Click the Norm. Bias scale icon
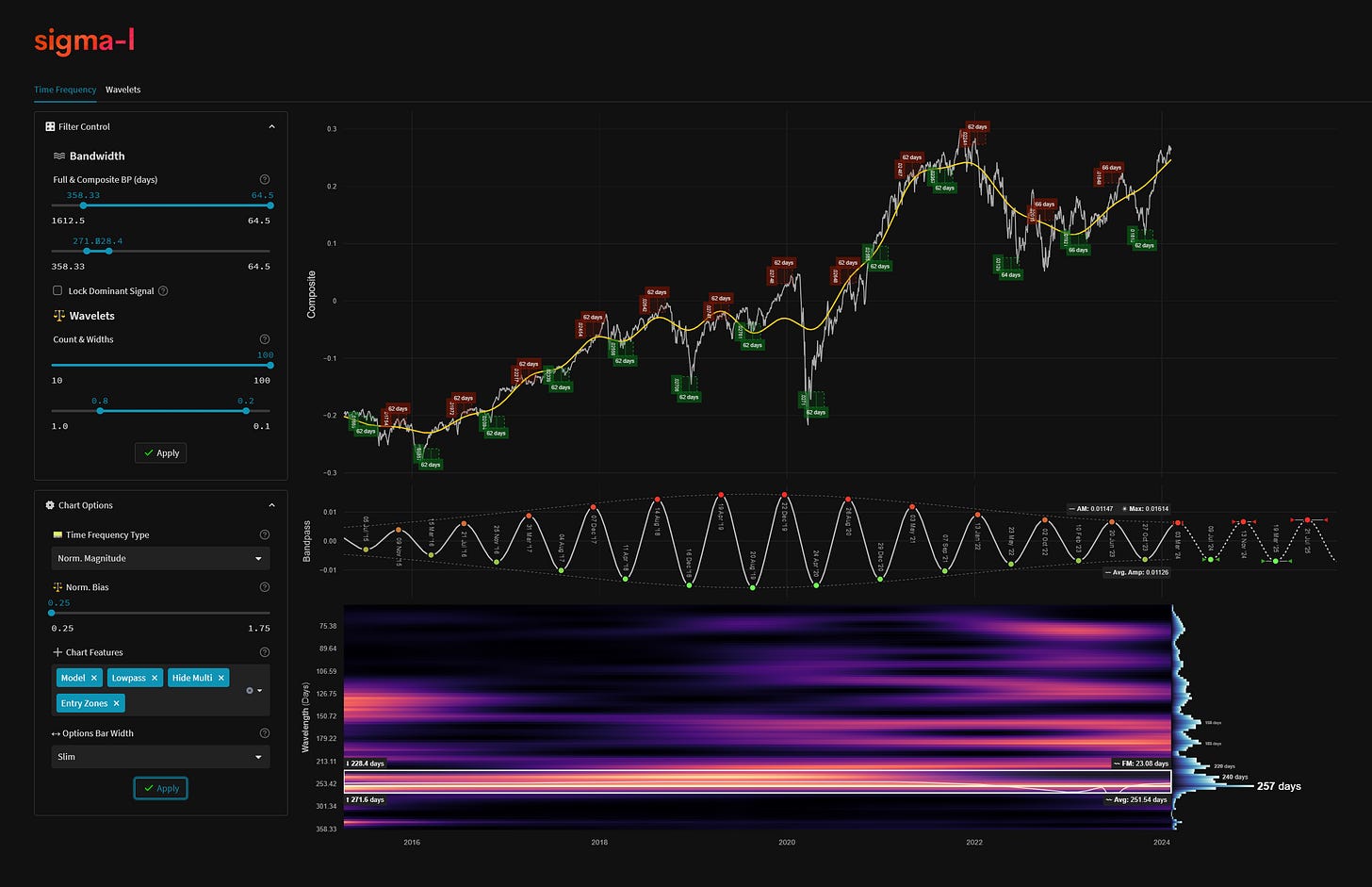Viewport: 1372px width, 887px height. pyautogui.click(x=57, y=587)
